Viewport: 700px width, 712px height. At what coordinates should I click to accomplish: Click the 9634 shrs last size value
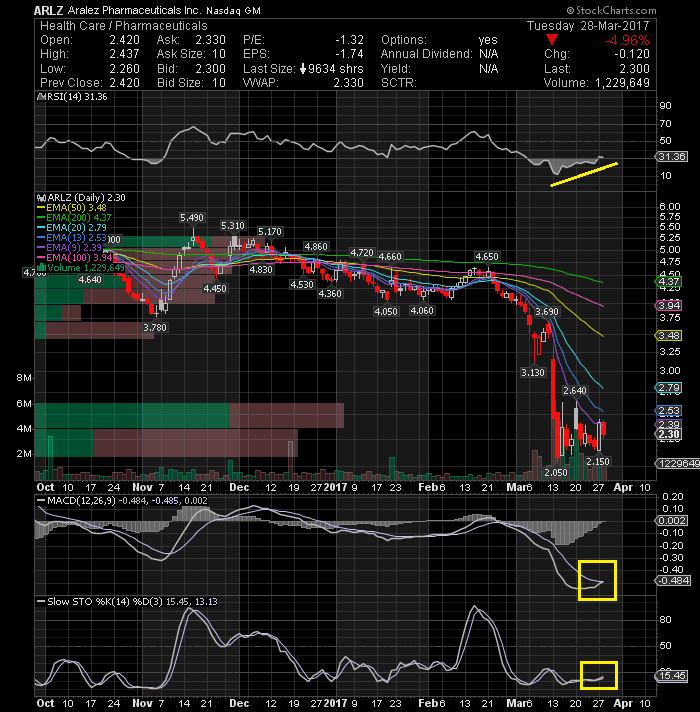(336, 69)
